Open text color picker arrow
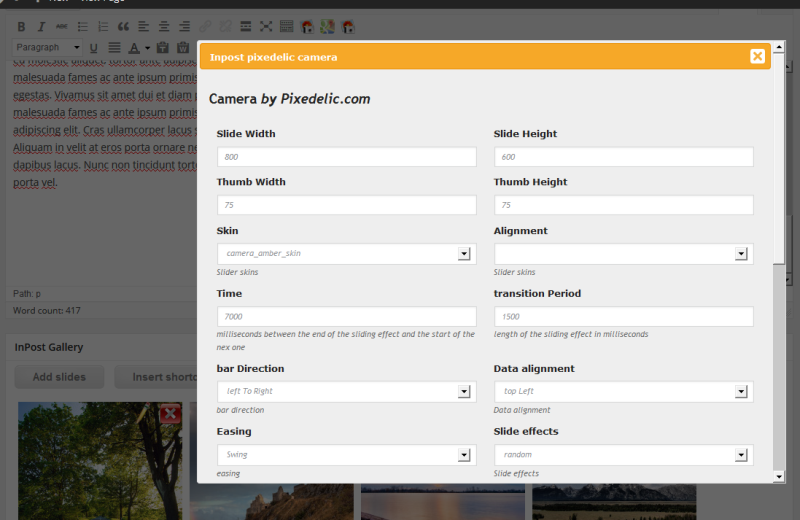The image size is (800, 520). point(147,48)
